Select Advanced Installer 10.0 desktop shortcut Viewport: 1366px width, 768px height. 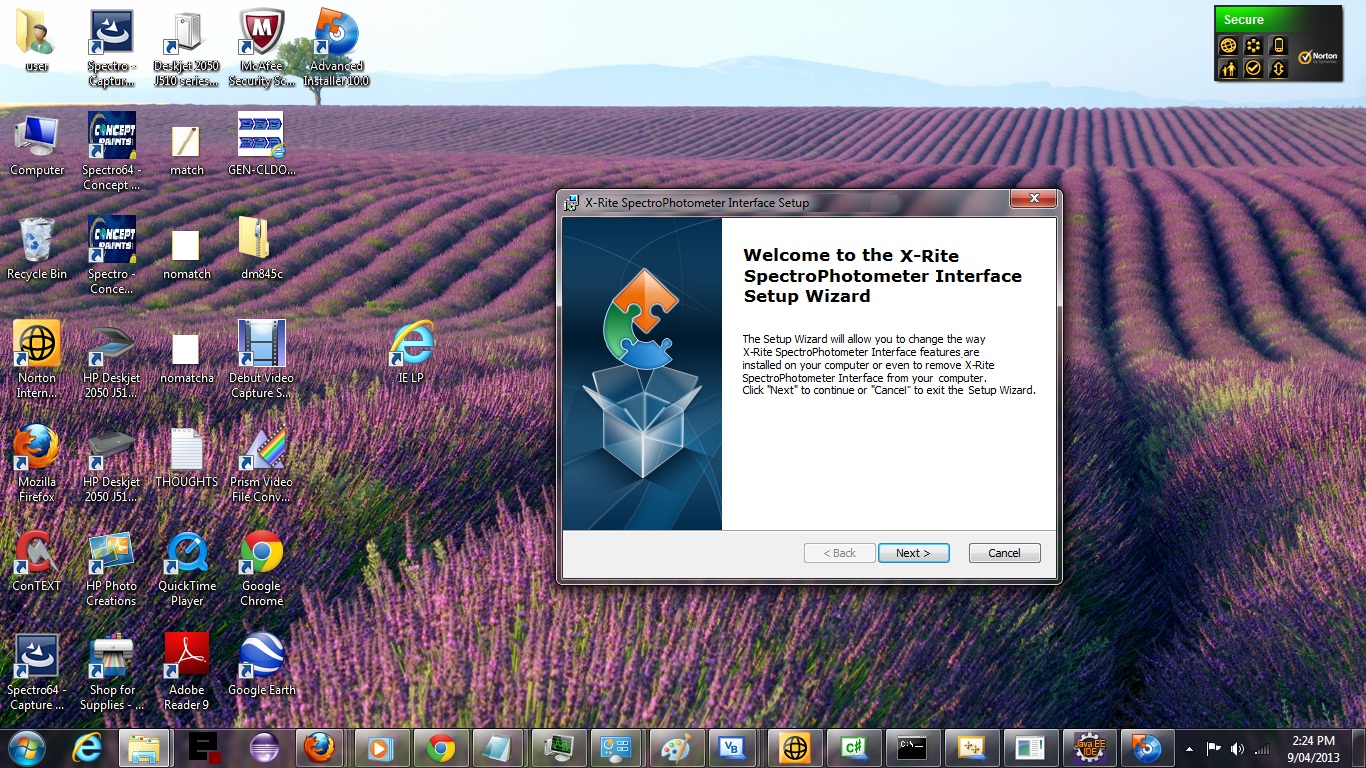336,48
